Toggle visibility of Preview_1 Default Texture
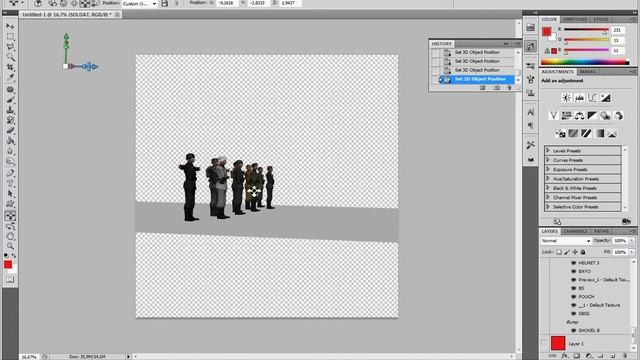Image resolution: width=640 pixels, height=360 pixels. (573, 280)
